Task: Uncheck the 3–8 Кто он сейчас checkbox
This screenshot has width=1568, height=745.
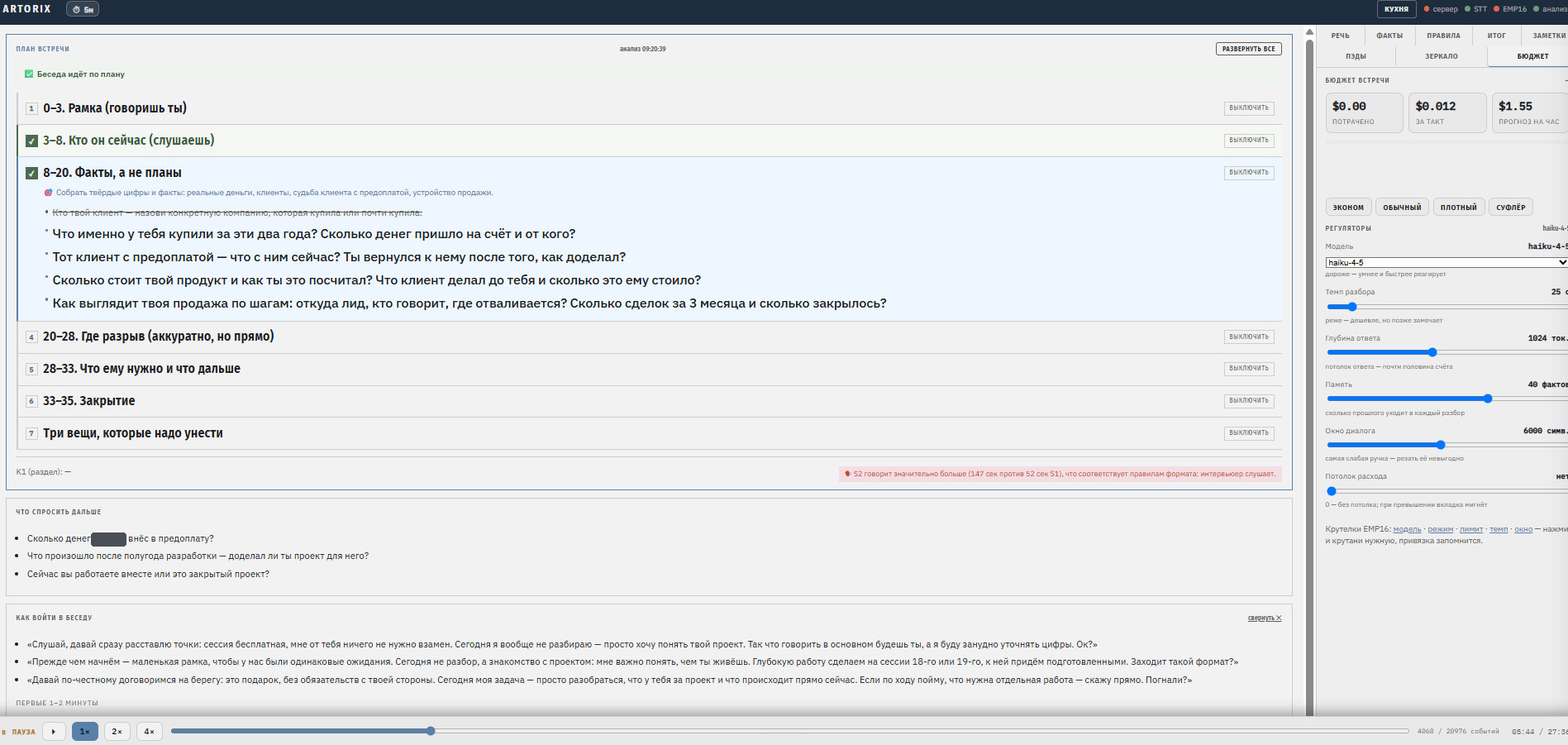Action: point(31,141)
